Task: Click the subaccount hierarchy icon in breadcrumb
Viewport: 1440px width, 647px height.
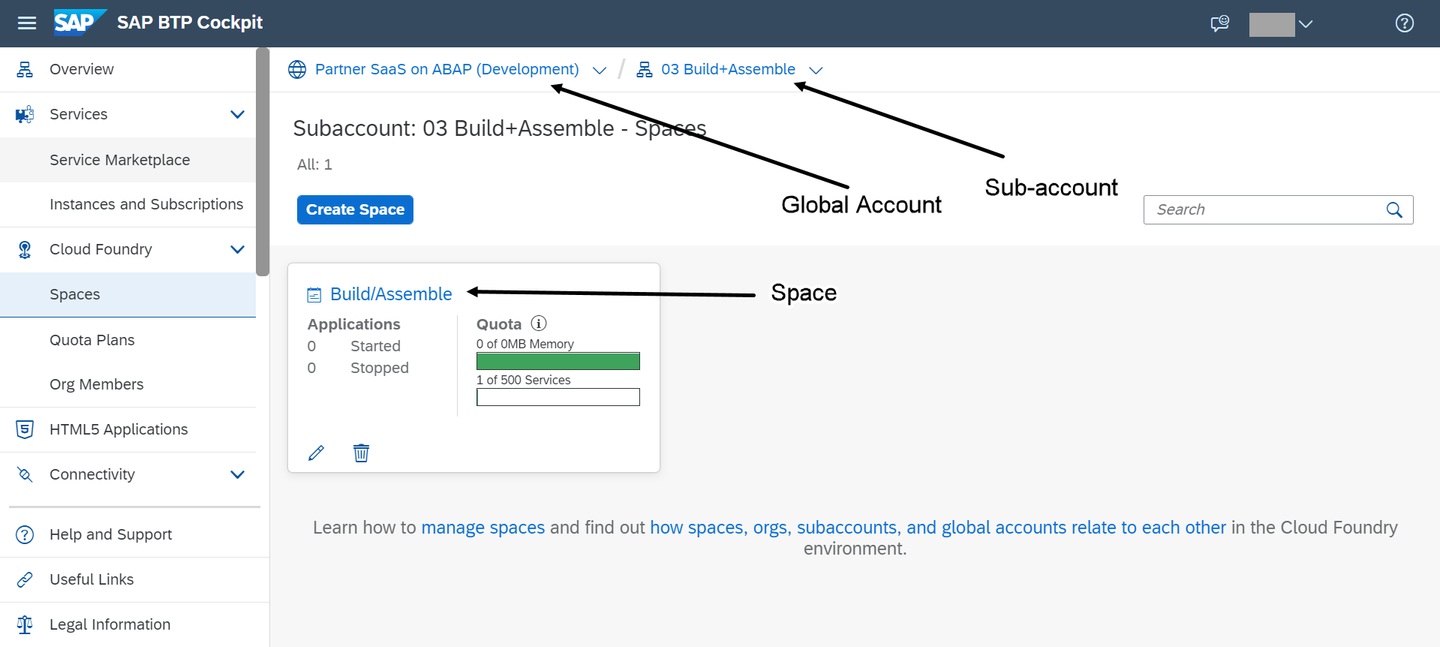Action: click(x=644, y=69)
